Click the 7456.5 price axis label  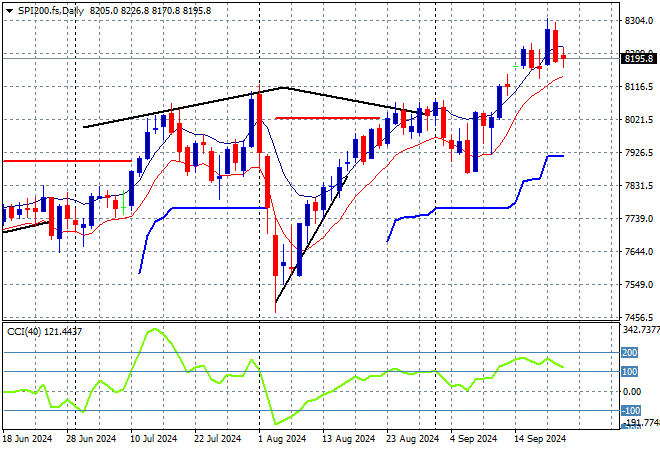click(x=639, y=317)
